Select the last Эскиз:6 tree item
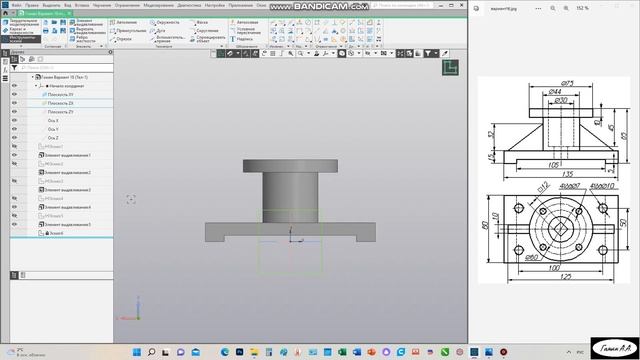This screenshot has width=640, height=360. point(51,233)
